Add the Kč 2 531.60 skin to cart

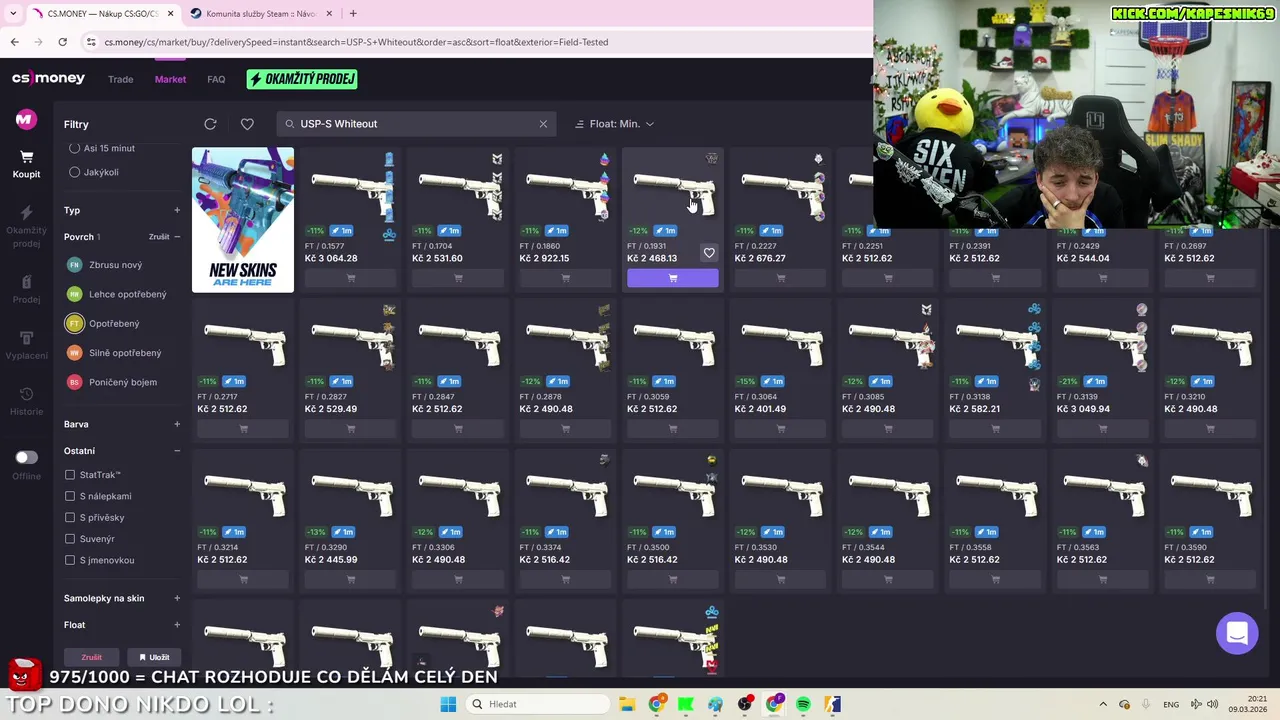[x=458, y=278]
